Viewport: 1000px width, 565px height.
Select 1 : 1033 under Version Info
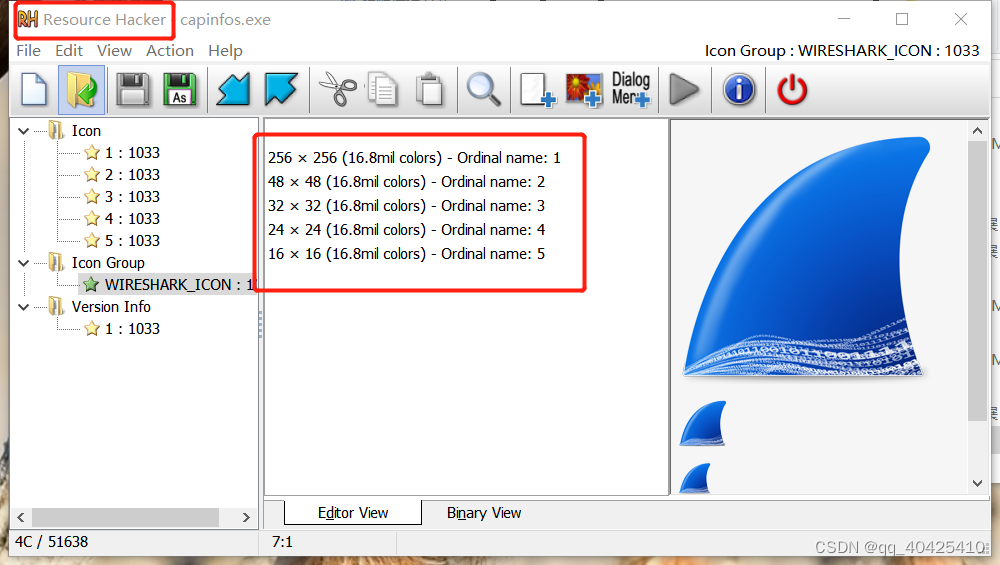(132, 328)
